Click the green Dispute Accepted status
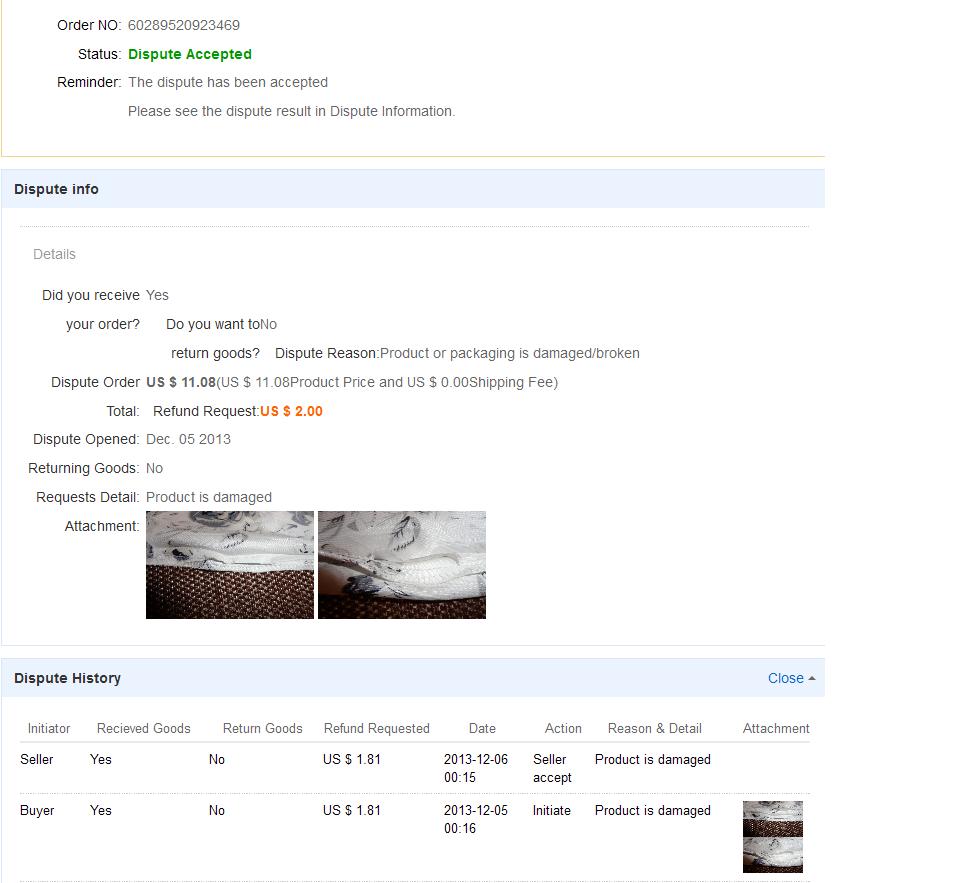960x883 pixels. pyautogui.click(x=190, y=54)
